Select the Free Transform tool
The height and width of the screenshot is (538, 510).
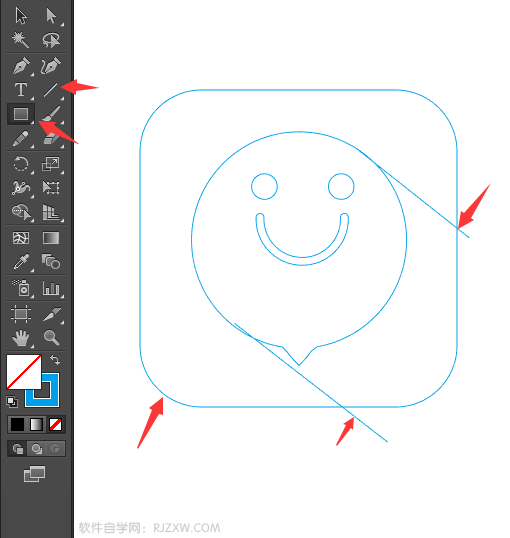(x=51, y=188)
